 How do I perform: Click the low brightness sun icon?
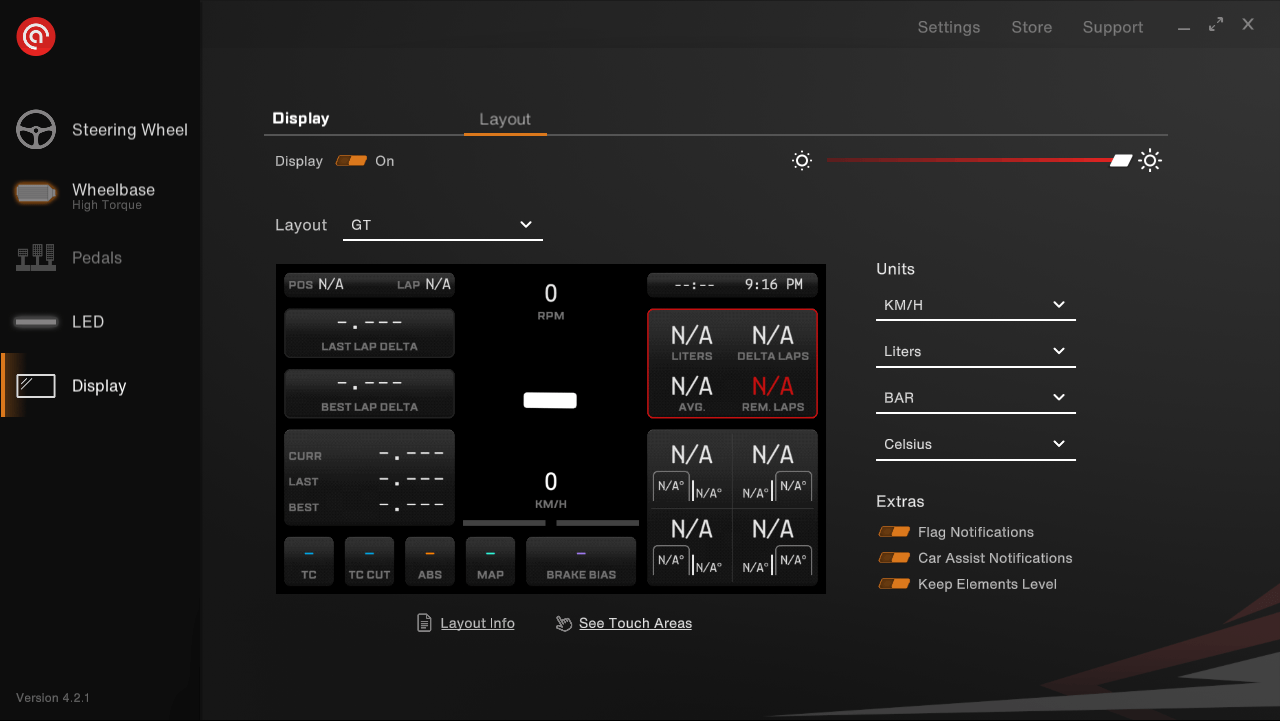coord(801,161)
